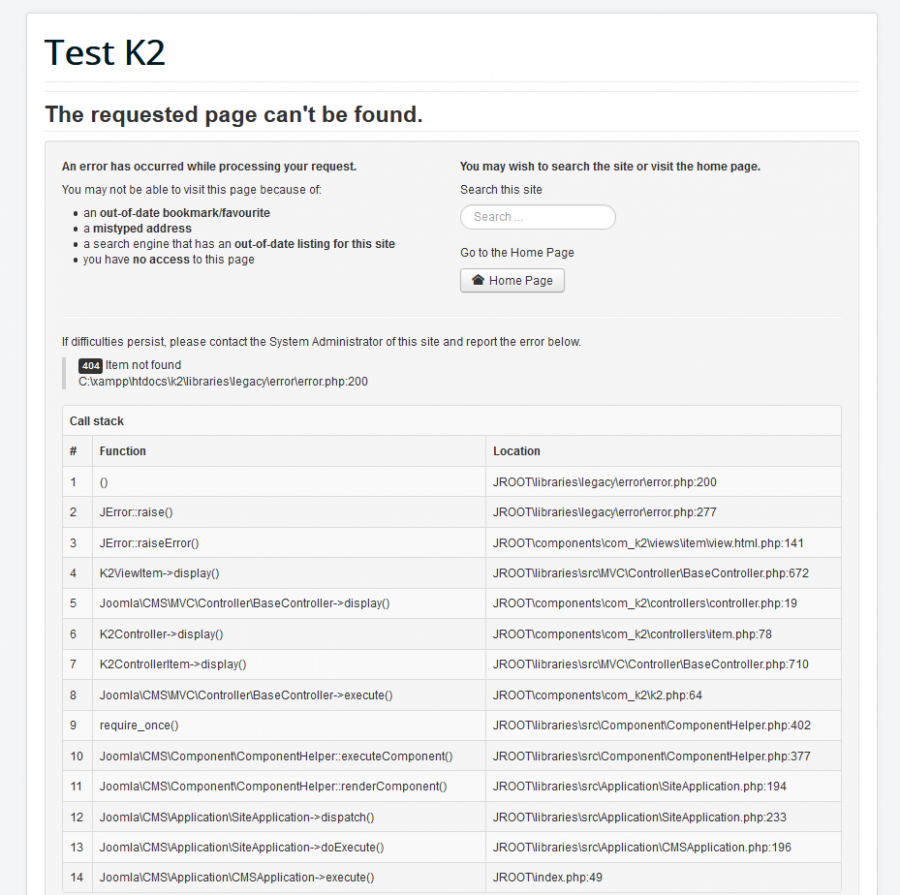The width and height of the screenshot is (900, 895).
Task: Select row 2 JError::raise() function
Action: (136, 512)
